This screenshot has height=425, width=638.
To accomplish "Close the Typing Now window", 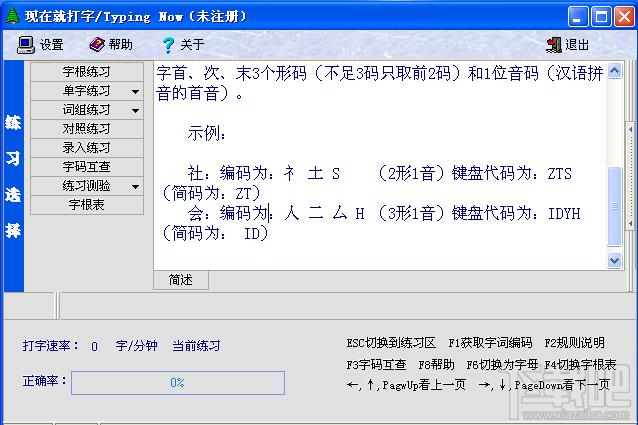I will pos(625,17).
